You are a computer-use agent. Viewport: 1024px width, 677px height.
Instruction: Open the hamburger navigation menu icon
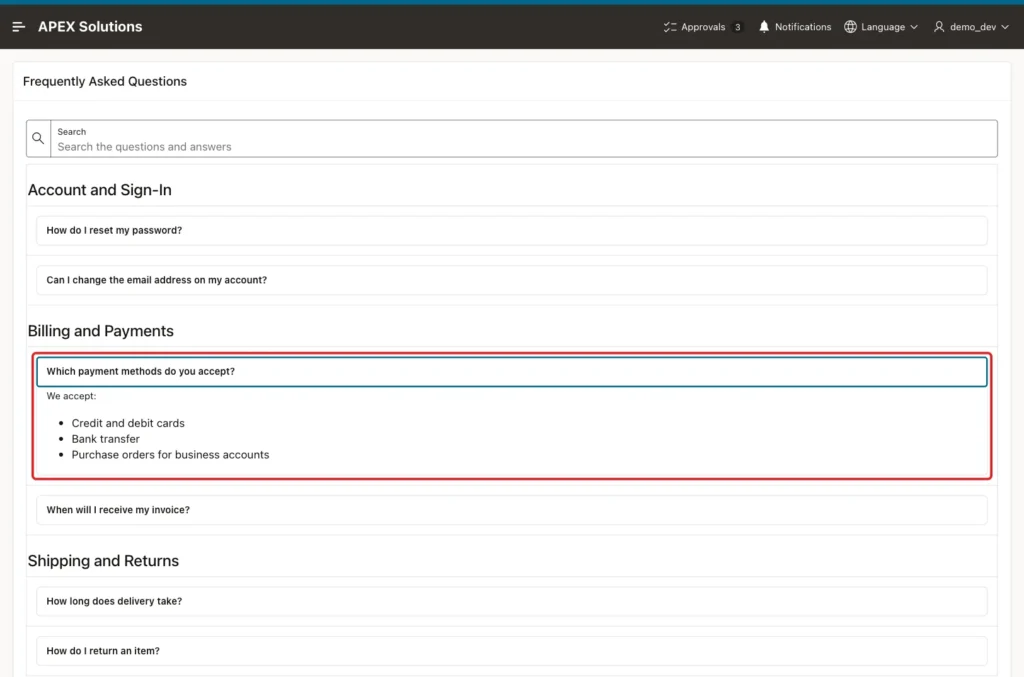(x=18, y=27)
